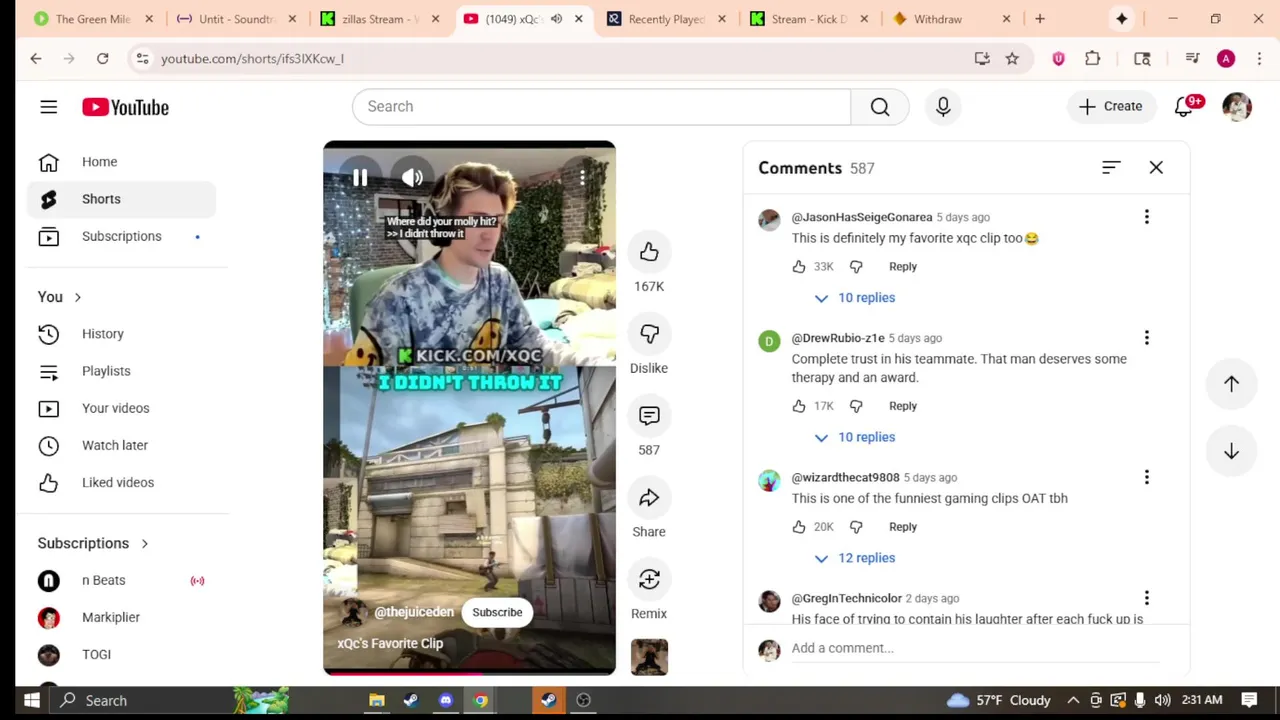Open options menu for GregInTechnicolor's comment
The height and width of the screenshot is (720, 1280).
tap(1147, 598)
